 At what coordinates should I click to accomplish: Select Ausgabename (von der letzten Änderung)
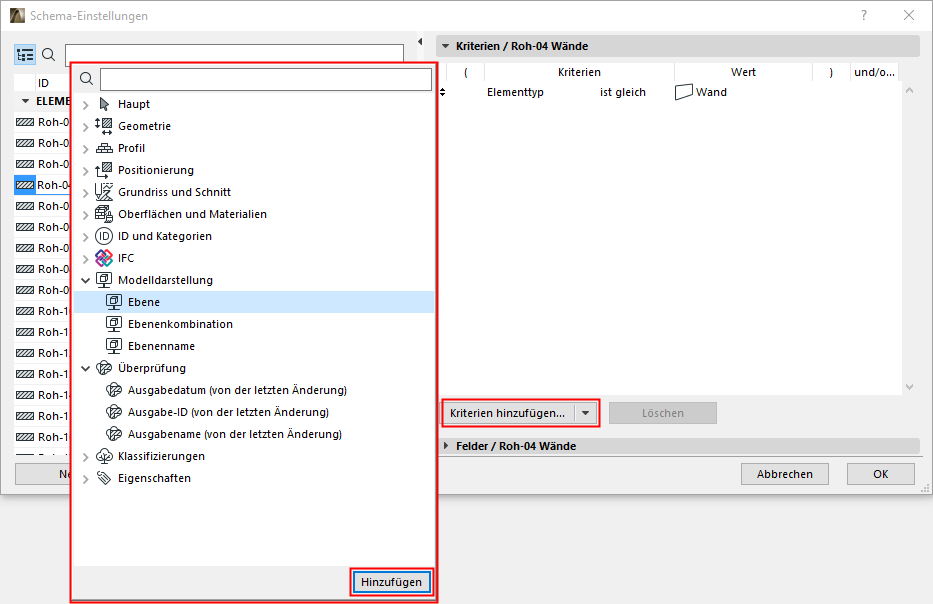pyautogui.click(x=253, y=434)
